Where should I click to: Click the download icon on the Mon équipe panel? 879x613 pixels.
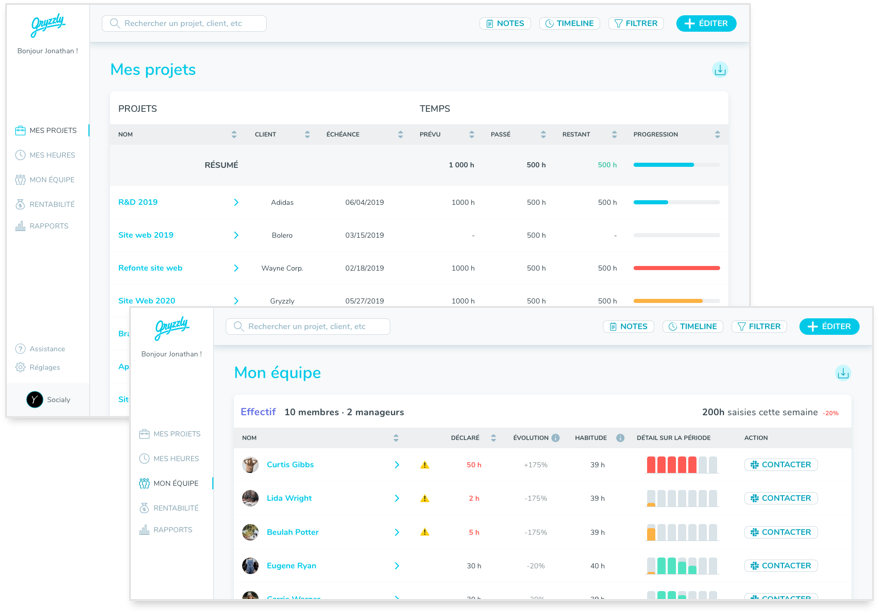(x=843, y=371)
